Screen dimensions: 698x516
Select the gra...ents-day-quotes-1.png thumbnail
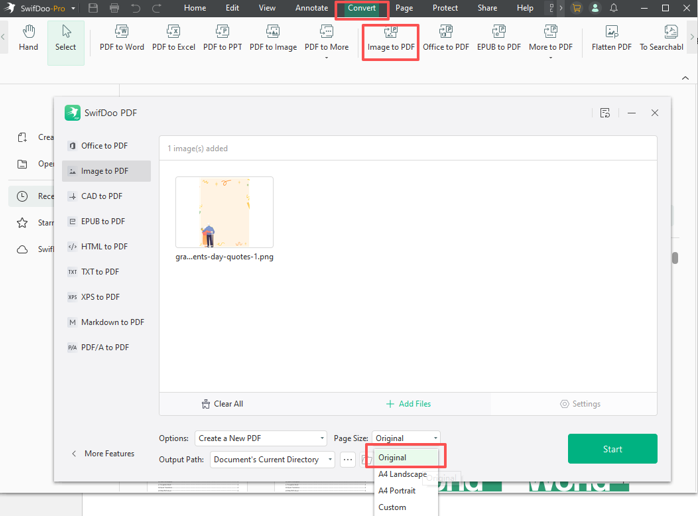[x=224, y=212]
